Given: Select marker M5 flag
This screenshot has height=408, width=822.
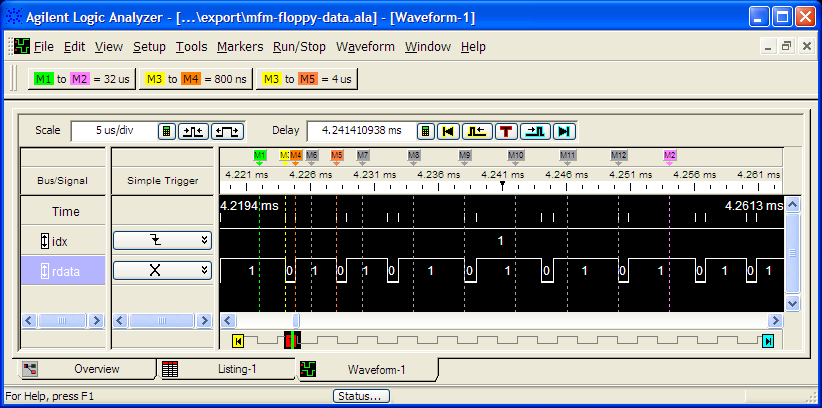Looking at the screenshot, I should coord(337,156).
